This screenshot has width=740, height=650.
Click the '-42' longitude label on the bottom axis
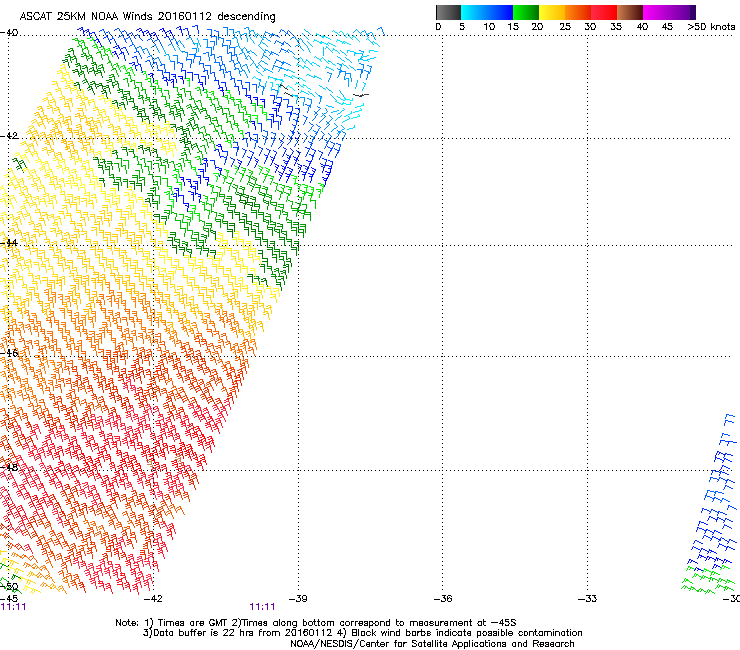pos(152,599)
